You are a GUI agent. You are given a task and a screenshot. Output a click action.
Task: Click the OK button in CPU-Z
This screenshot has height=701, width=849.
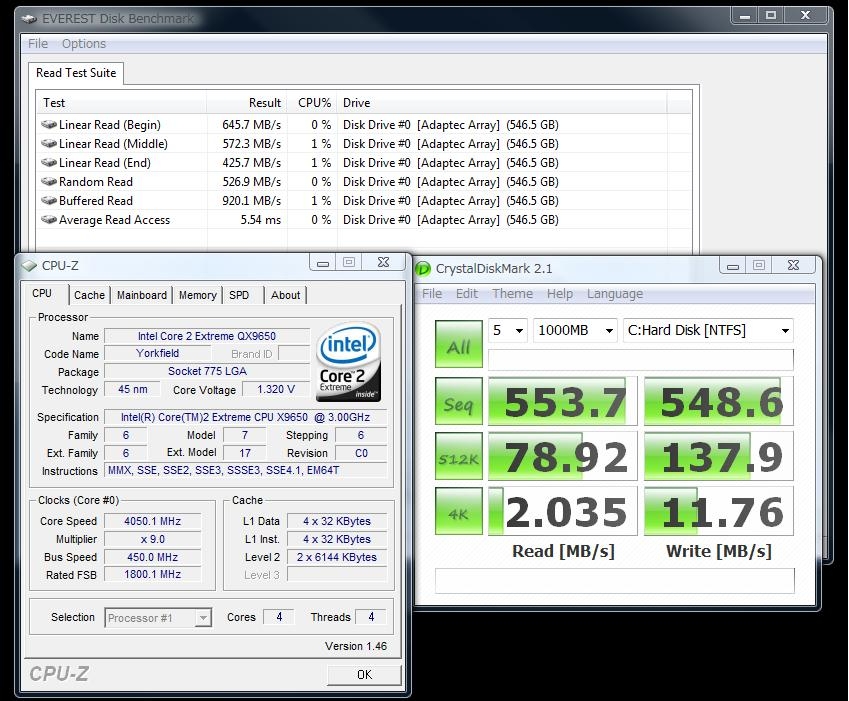(364, 675)
